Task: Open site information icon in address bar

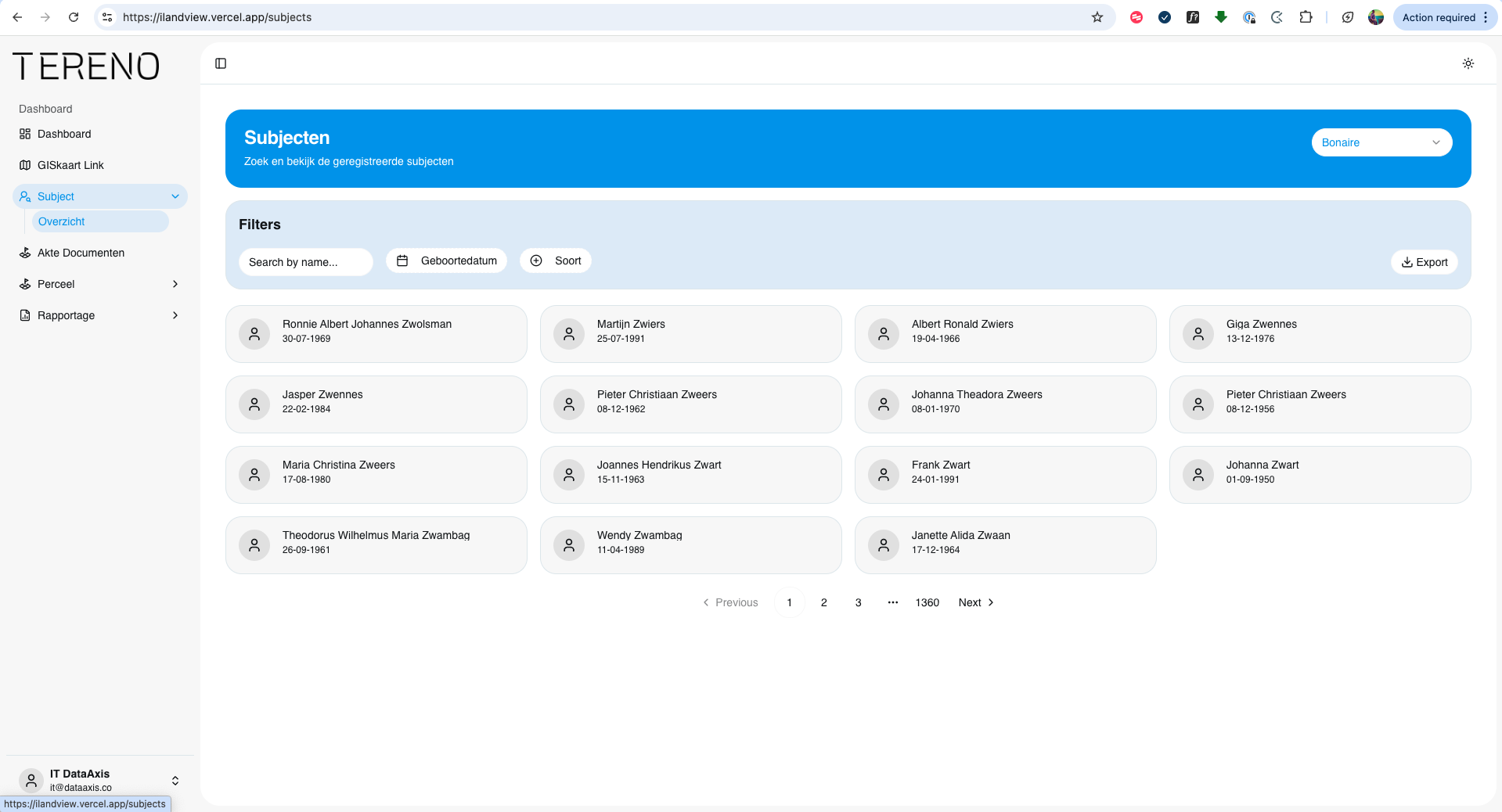Action: (x=107, y=17)
